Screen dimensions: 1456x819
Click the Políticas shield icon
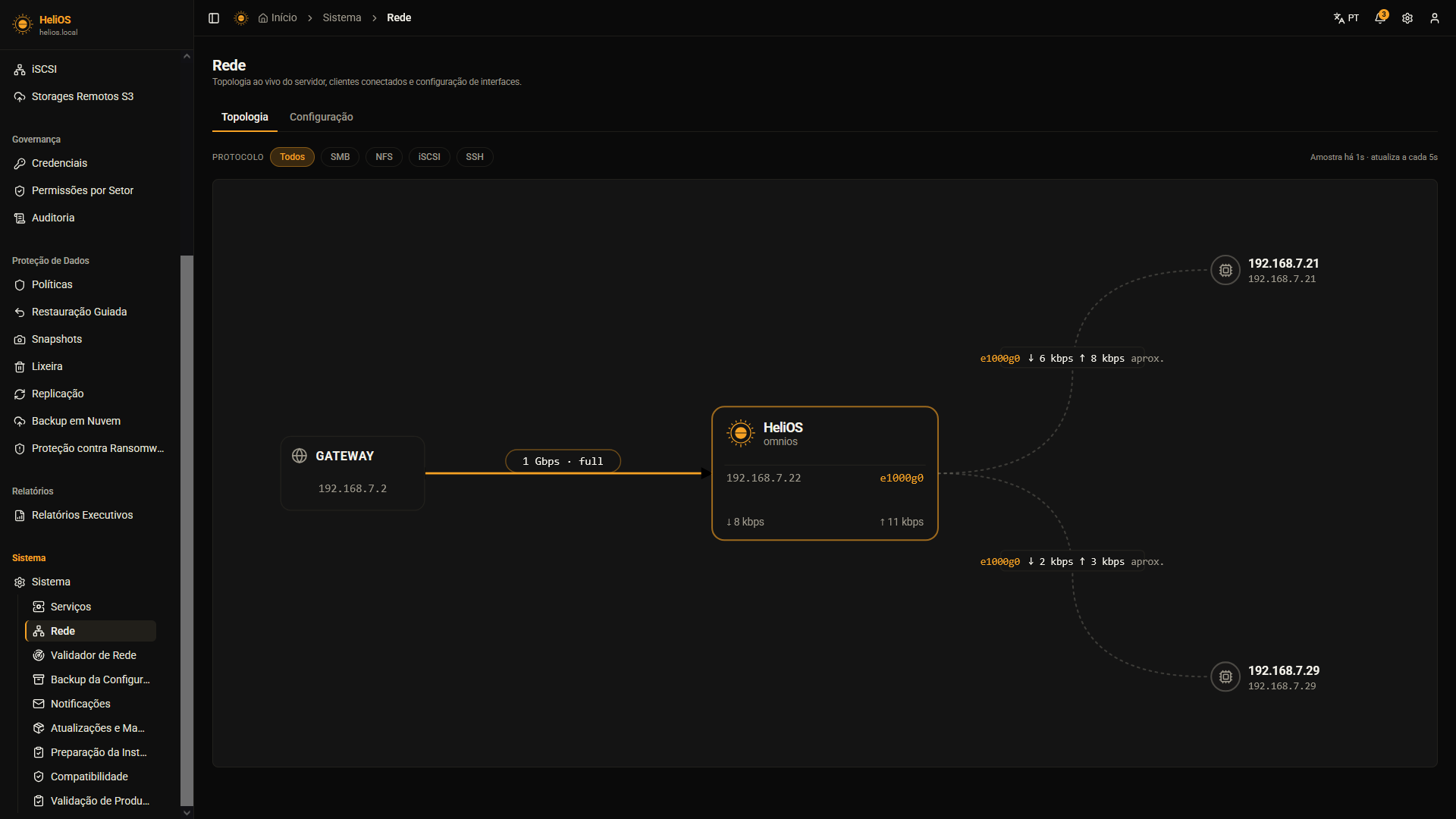point(20,285)
